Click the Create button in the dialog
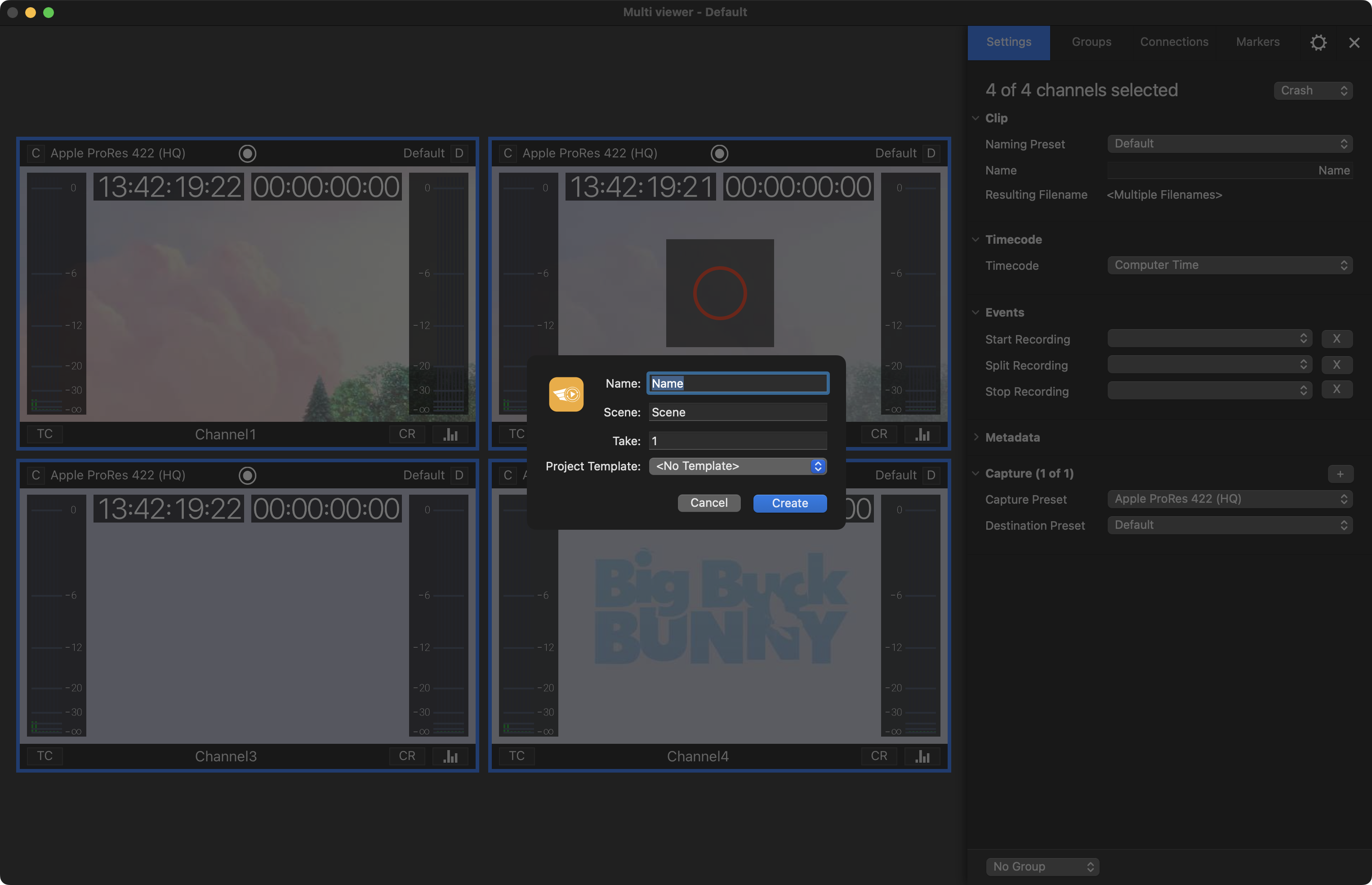Image resolution: width=1372 pixels, height=885 pixels. point(790,503)
